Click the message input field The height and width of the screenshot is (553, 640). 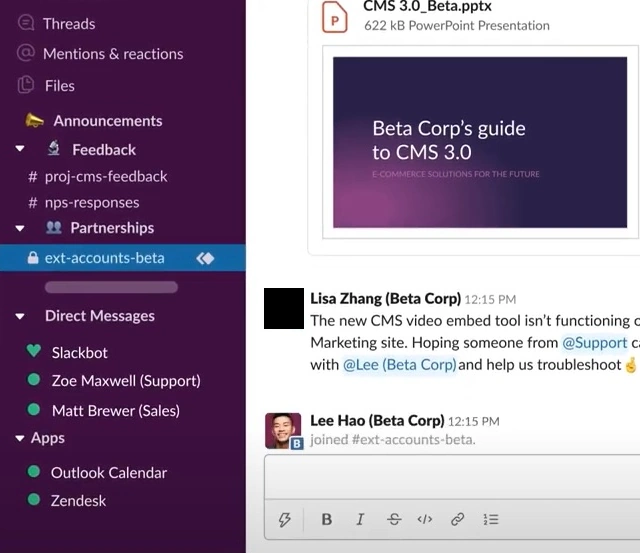[450, 478]
